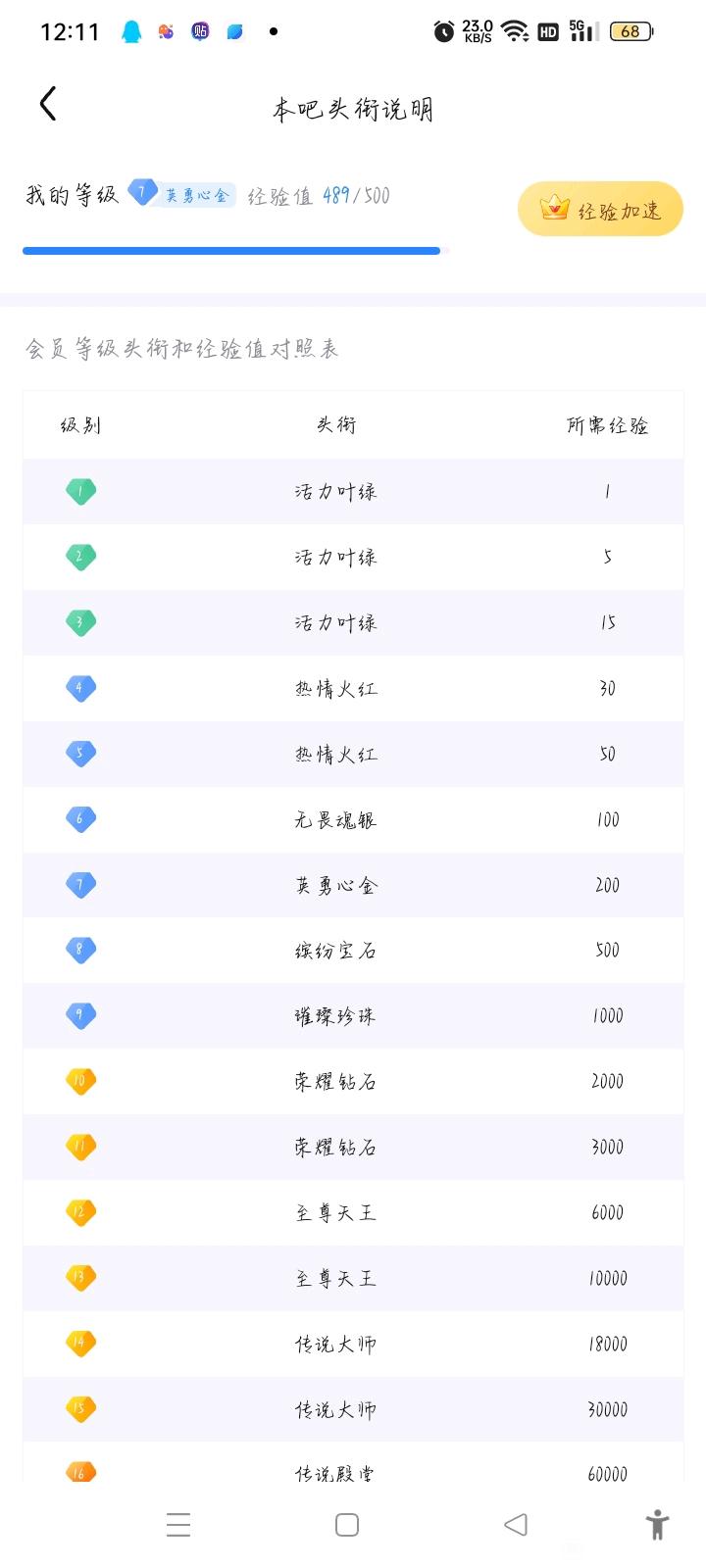Screen dimensions: 706x1568
Task: Click the experience progress bar
Action: [235, 251]
